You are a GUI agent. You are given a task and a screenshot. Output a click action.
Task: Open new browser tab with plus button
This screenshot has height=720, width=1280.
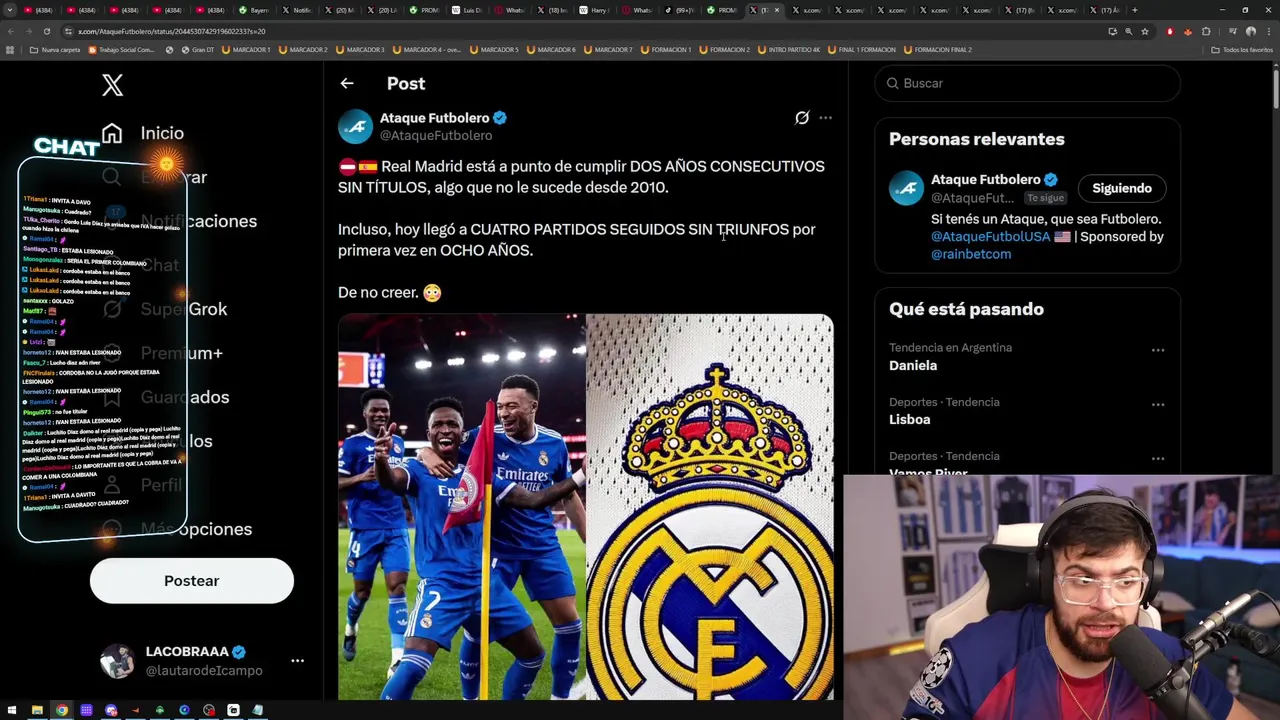(1134, 10)
